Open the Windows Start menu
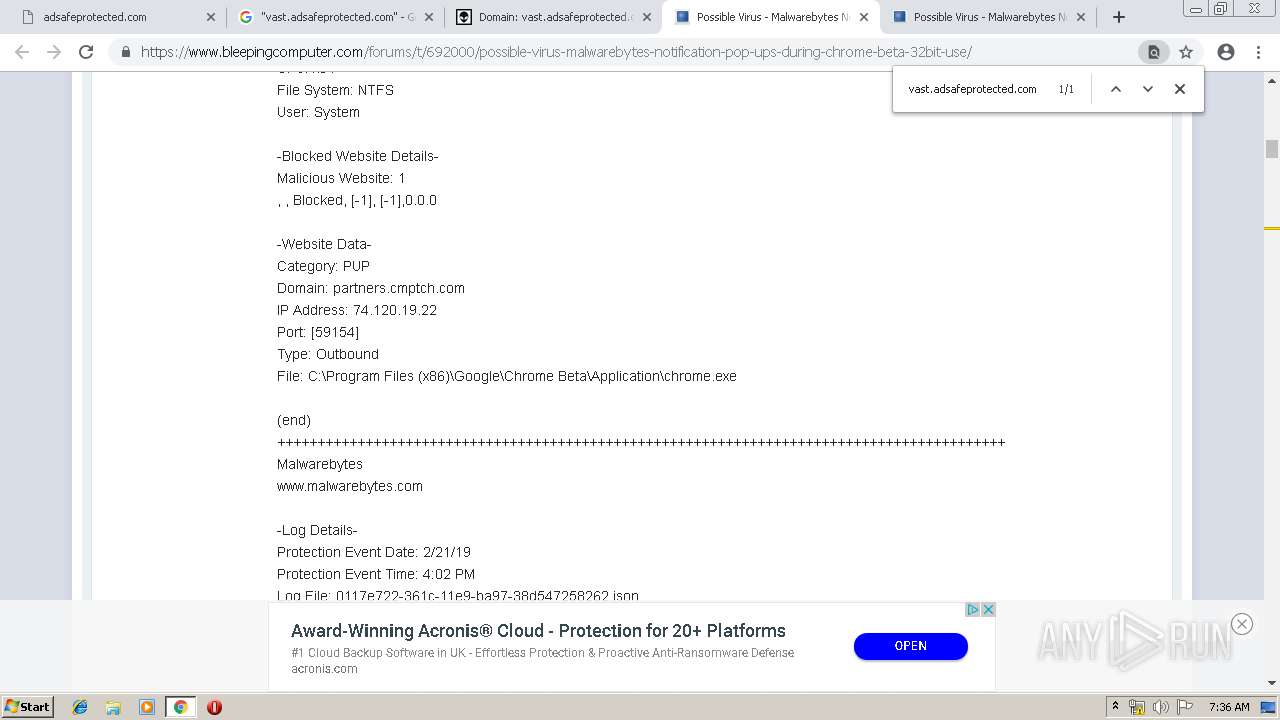 pos(27,707)
